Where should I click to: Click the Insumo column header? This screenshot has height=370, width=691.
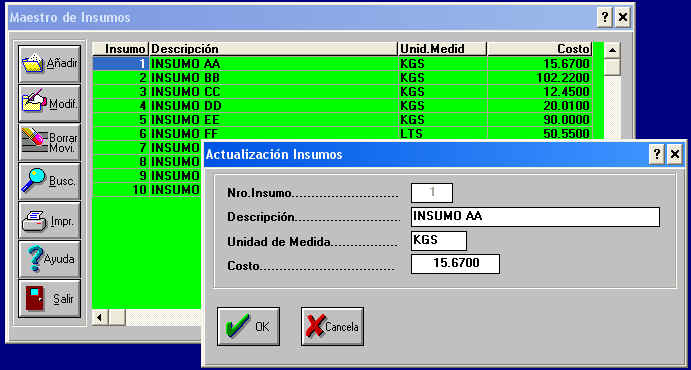pos(121,49)
